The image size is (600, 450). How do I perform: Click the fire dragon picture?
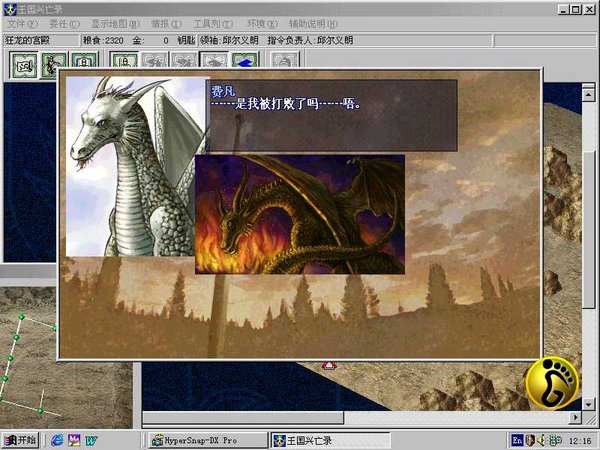point(300,214)
